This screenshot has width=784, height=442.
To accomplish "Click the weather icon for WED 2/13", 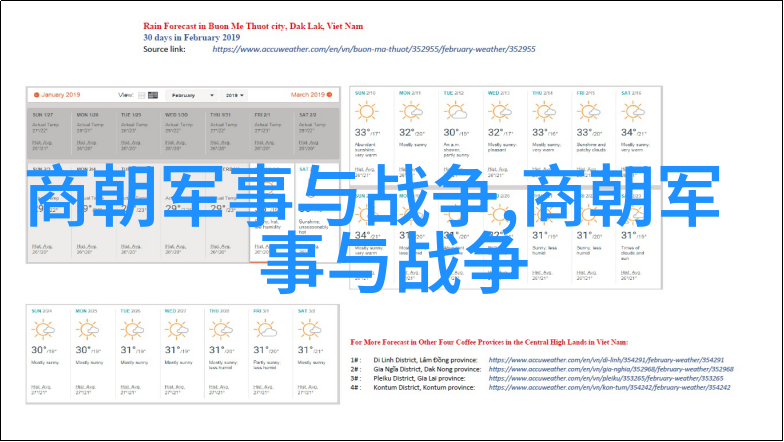I will 500,112.
